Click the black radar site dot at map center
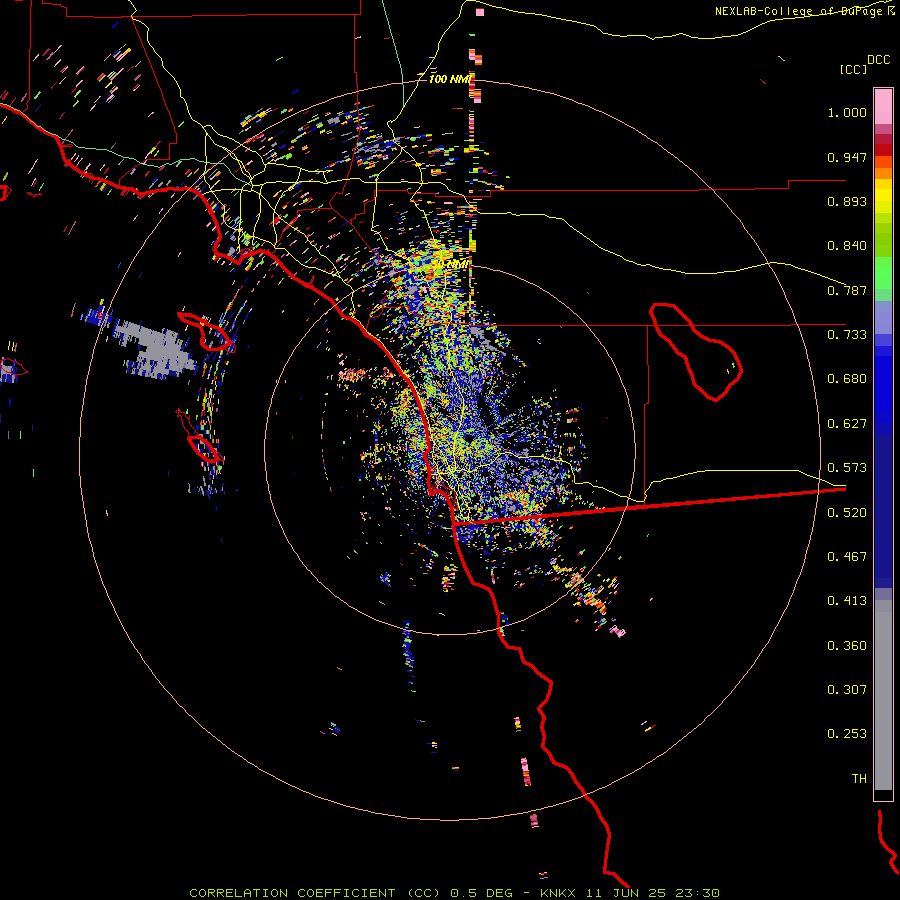900x900 pixels. 469,439
